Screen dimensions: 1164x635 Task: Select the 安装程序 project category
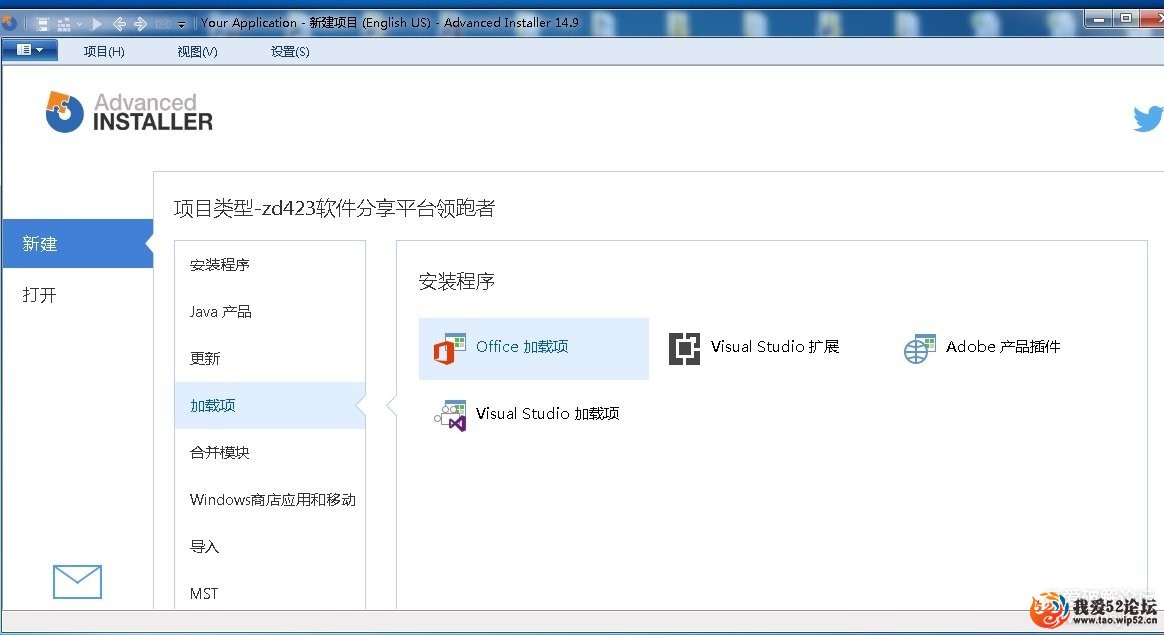[270, 265]
